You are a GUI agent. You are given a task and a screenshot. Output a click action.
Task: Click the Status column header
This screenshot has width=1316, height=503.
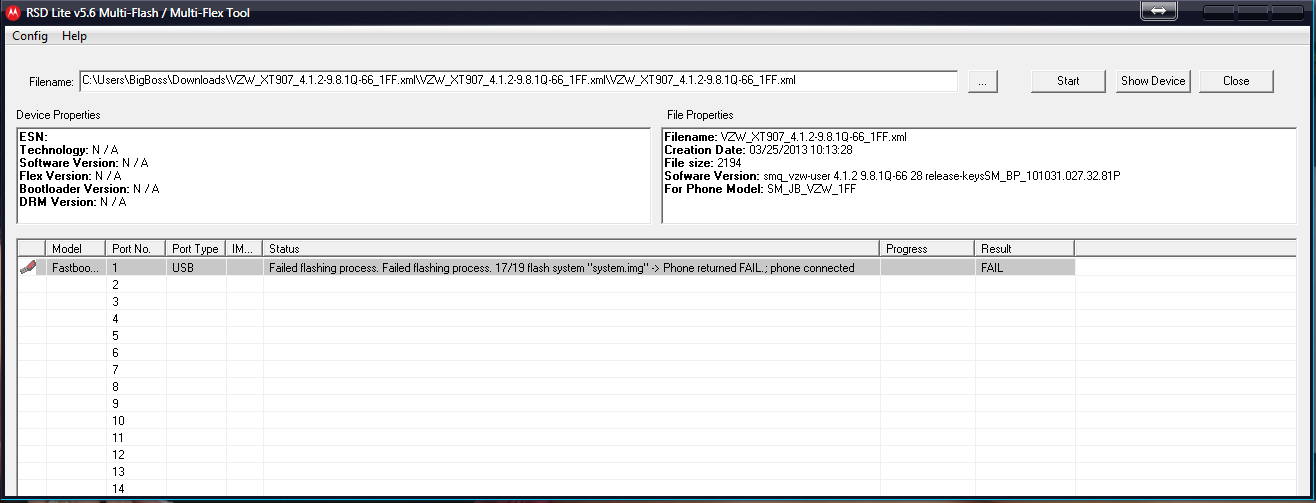[571, 248]
